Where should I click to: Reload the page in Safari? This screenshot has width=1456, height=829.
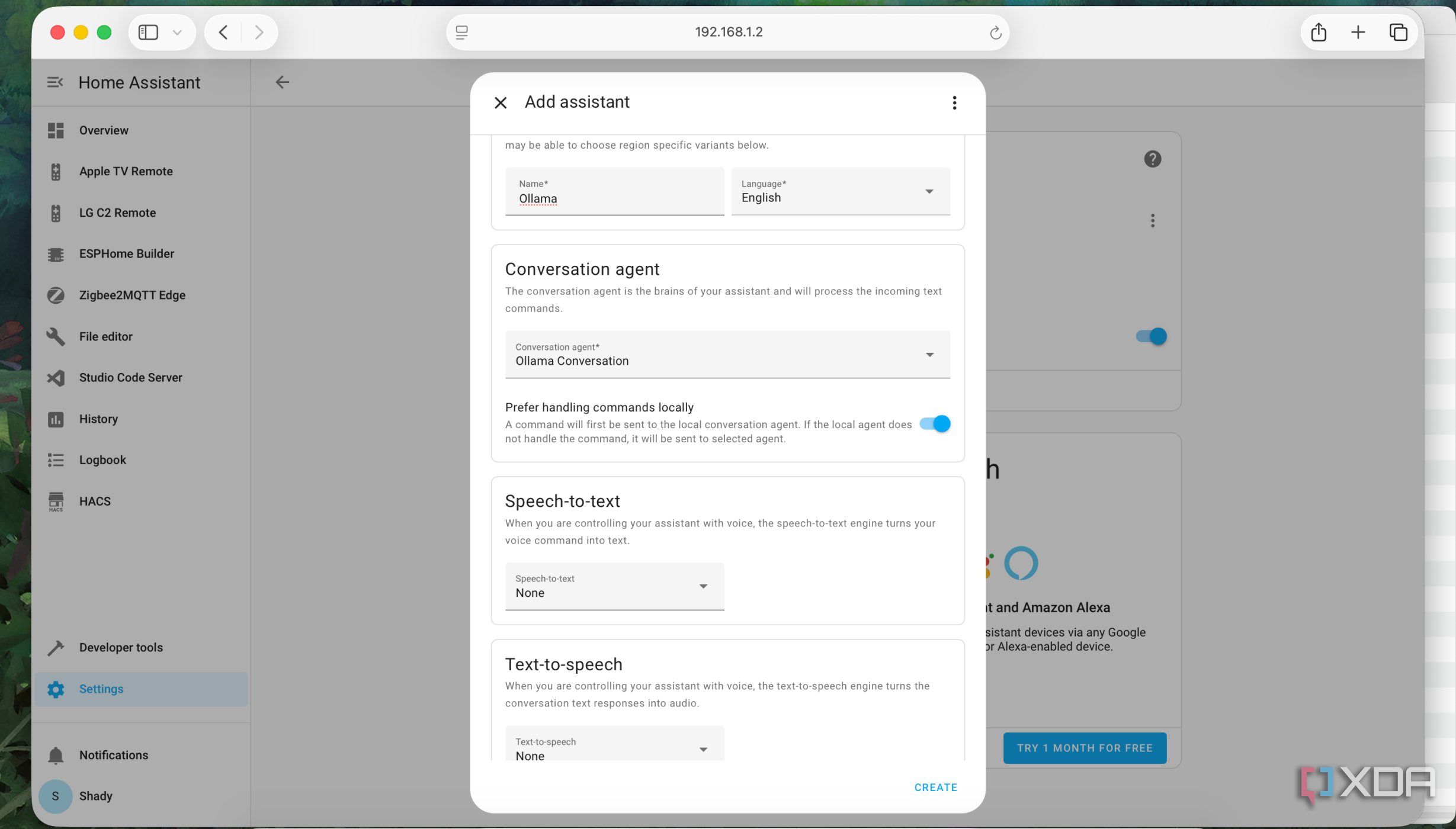995,33
